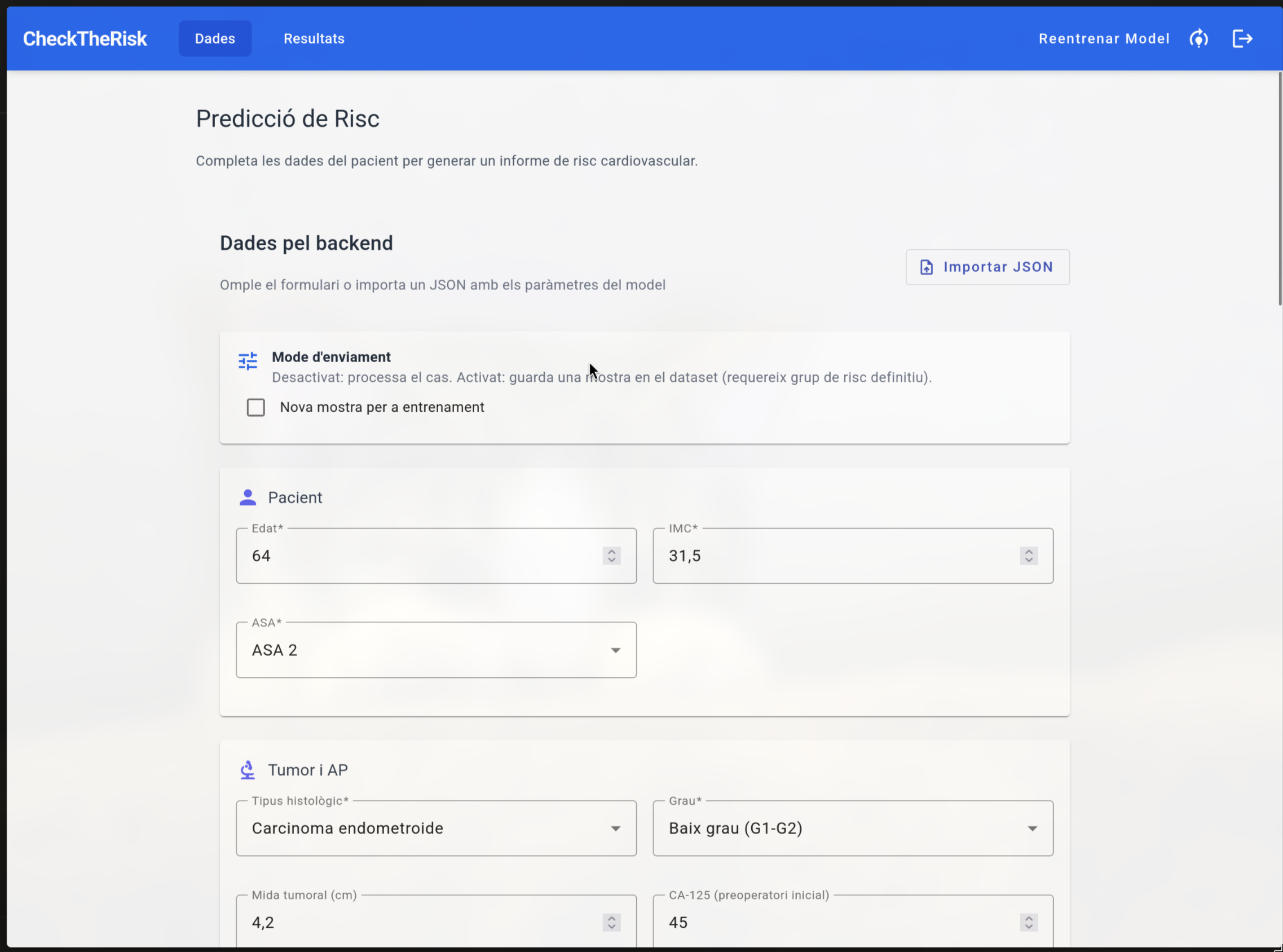
Task: Expand the Tipus histològic dropdown
Action: 435,828
